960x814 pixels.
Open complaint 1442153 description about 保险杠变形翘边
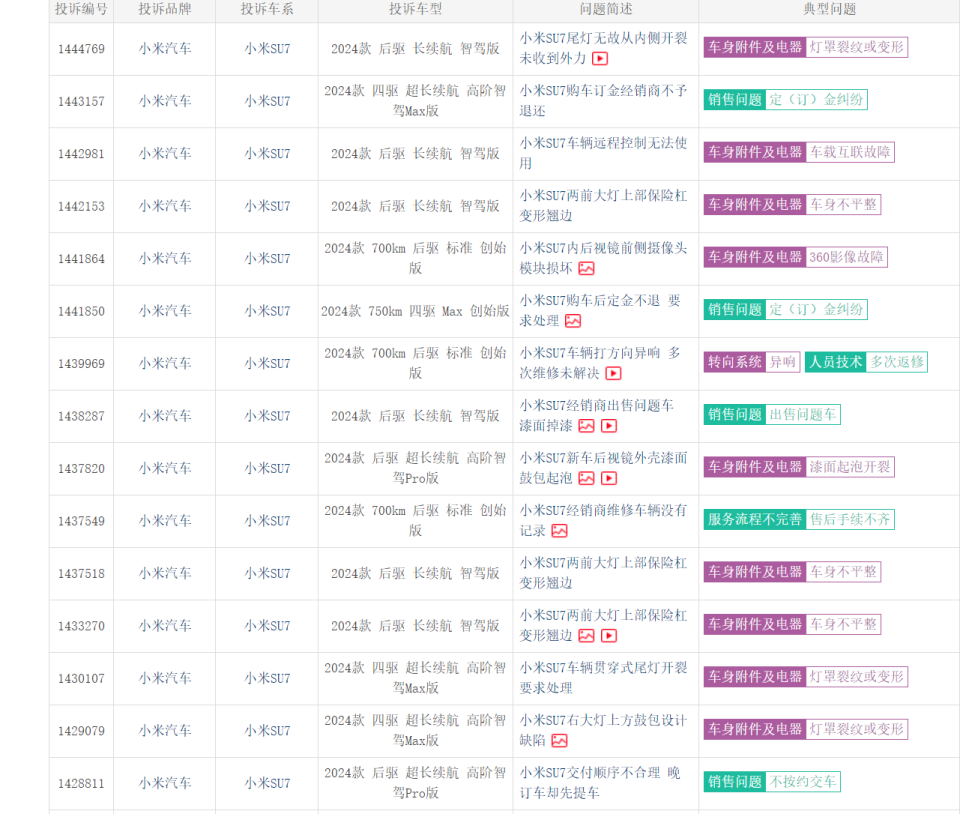click(603, 206)
